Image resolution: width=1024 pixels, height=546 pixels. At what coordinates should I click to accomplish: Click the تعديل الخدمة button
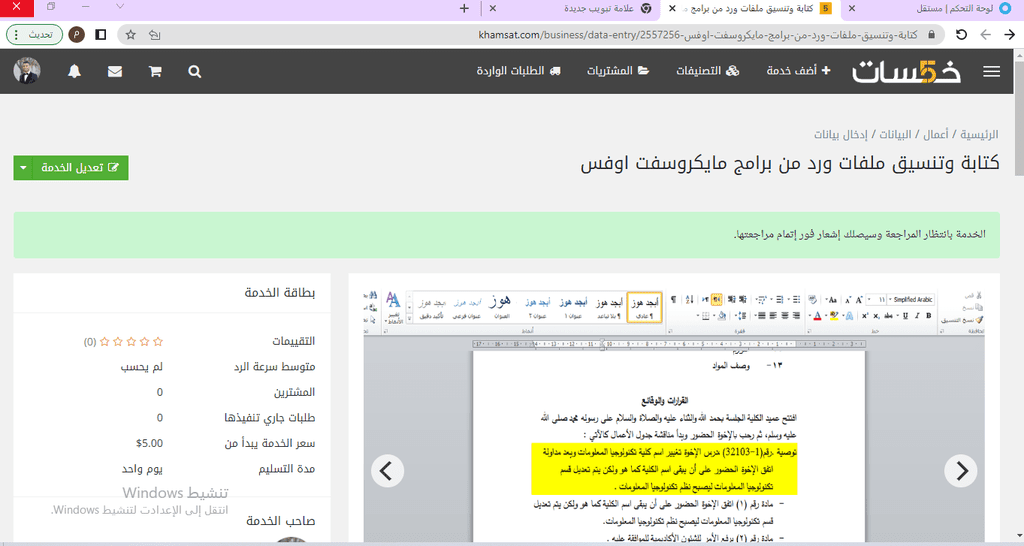click(x=80, y=168)
